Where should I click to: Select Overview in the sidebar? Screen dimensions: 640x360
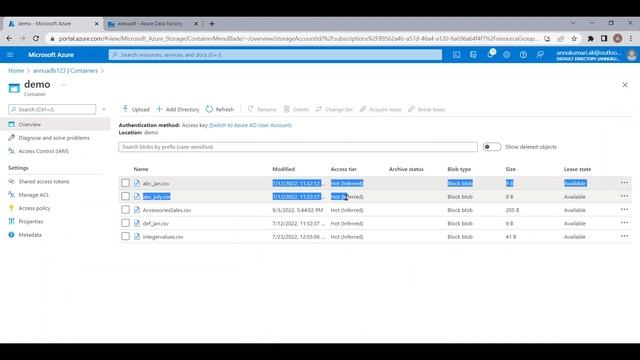(55, 124)
